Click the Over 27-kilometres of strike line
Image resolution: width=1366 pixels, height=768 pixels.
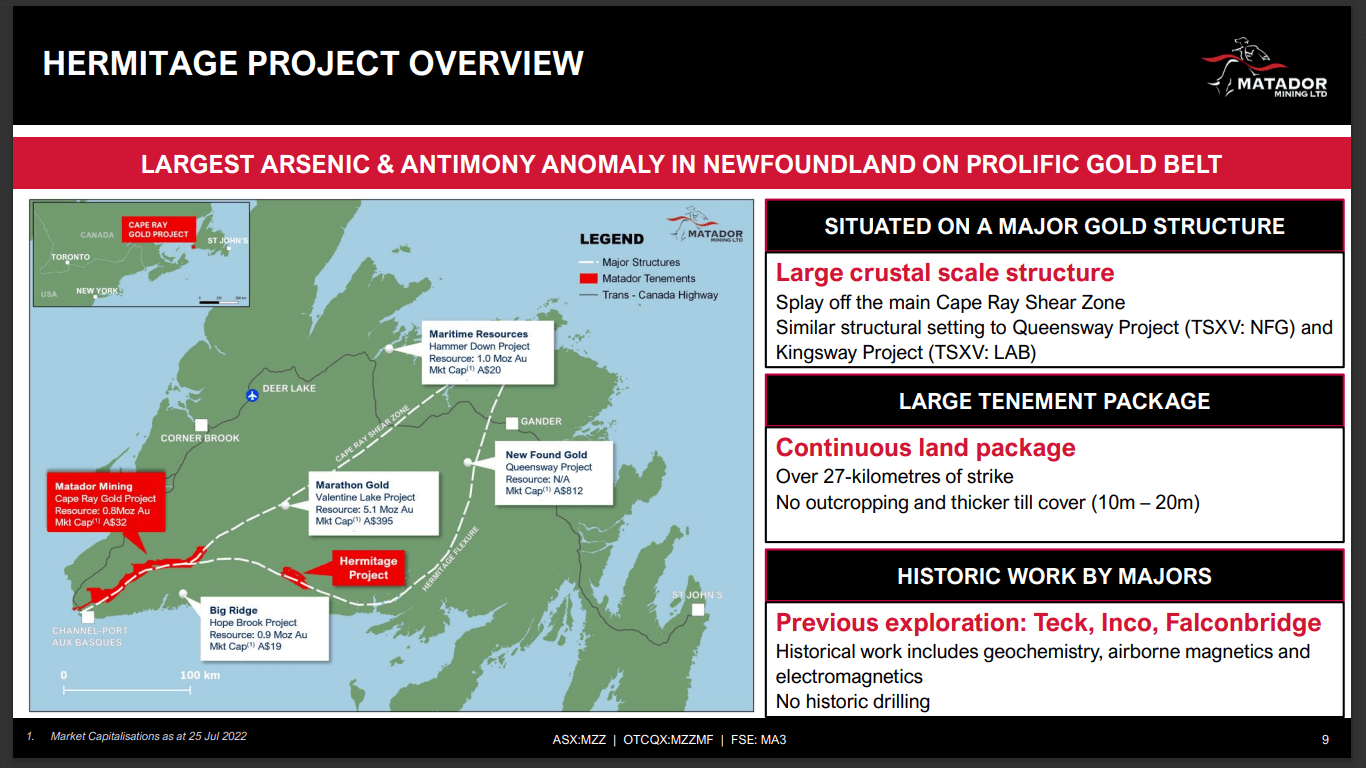tap(895, 477)
